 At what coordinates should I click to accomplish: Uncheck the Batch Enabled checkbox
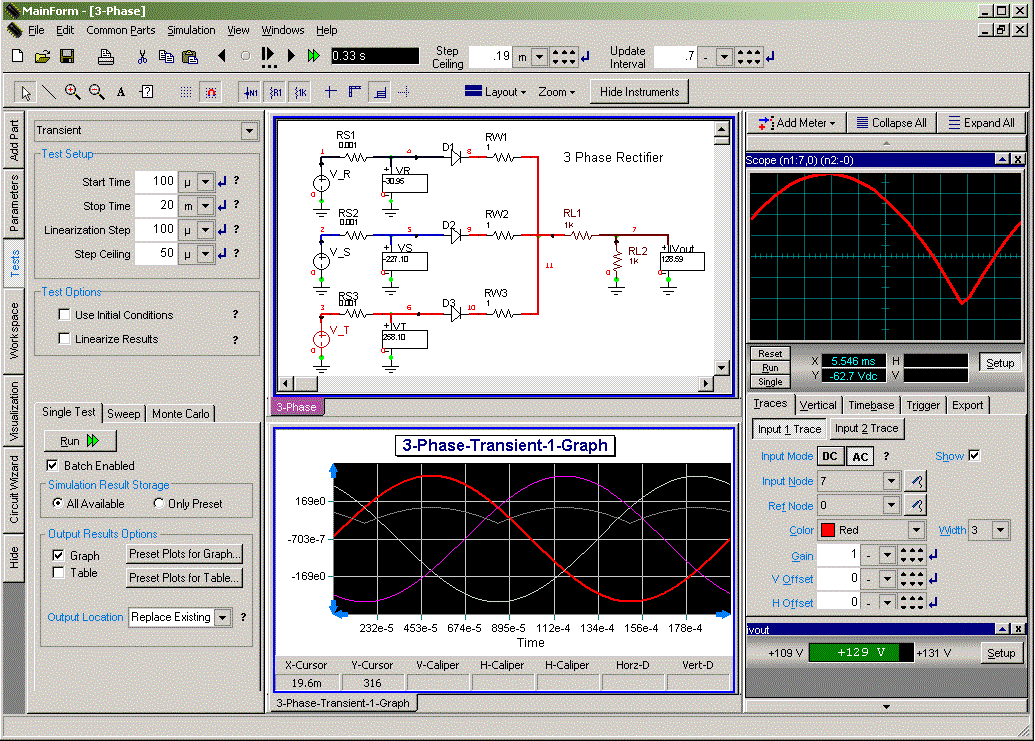(53, 466)
